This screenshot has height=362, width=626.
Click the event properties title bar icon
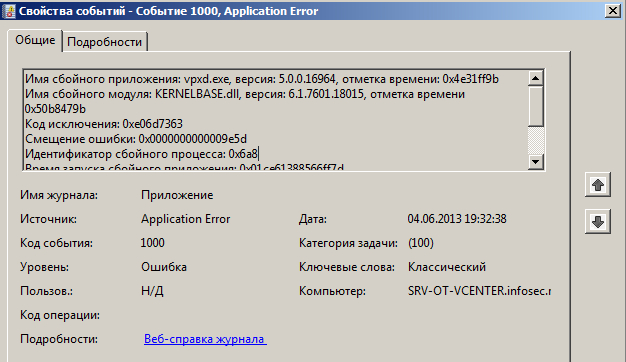[8, 11]
